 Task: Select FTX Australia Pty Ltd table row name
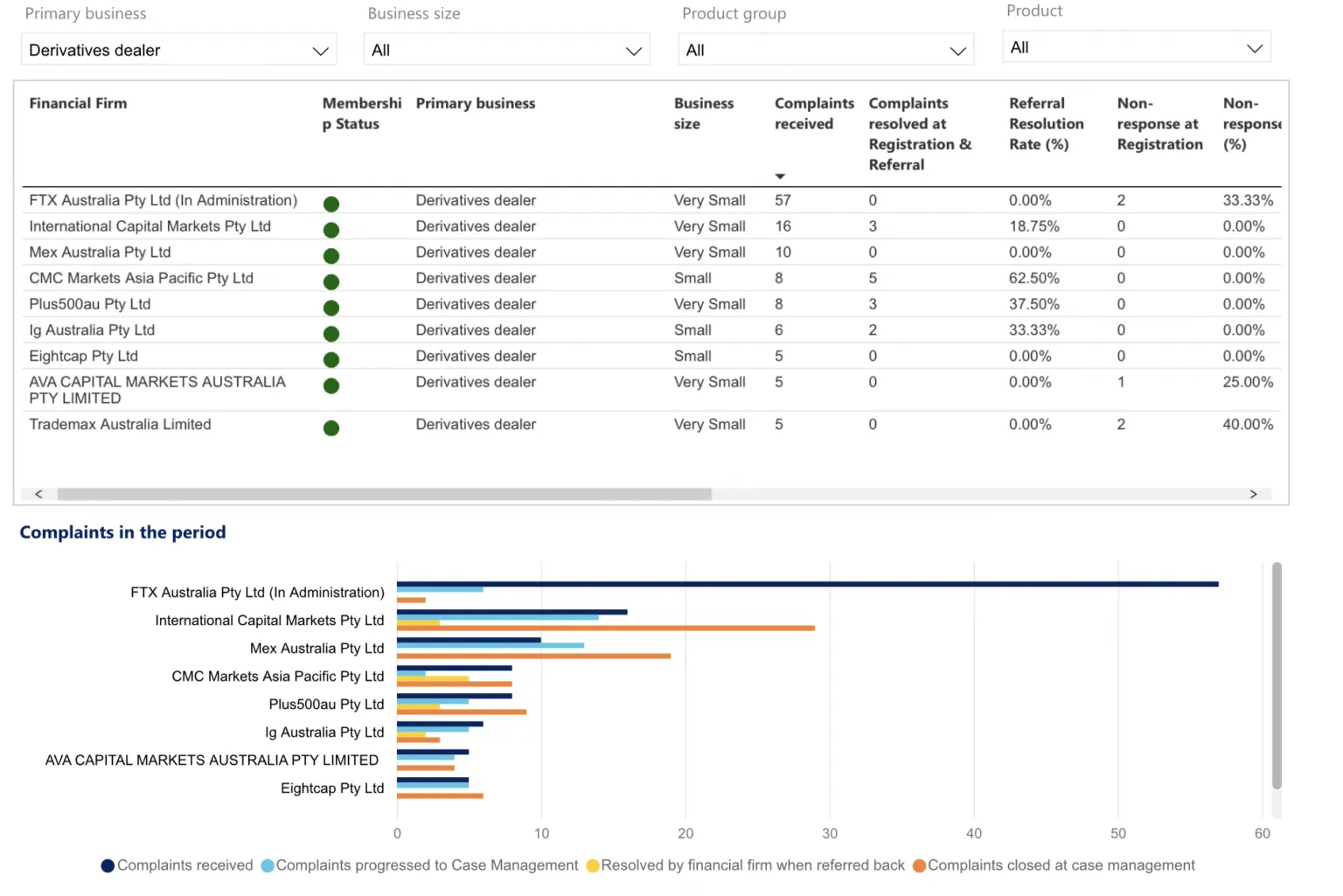[x=164, y=200]
